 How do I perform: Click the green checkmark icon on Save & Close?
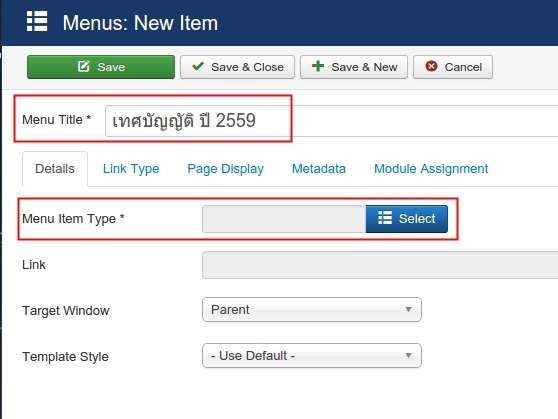pyautogui.click(x=198, y=66)
